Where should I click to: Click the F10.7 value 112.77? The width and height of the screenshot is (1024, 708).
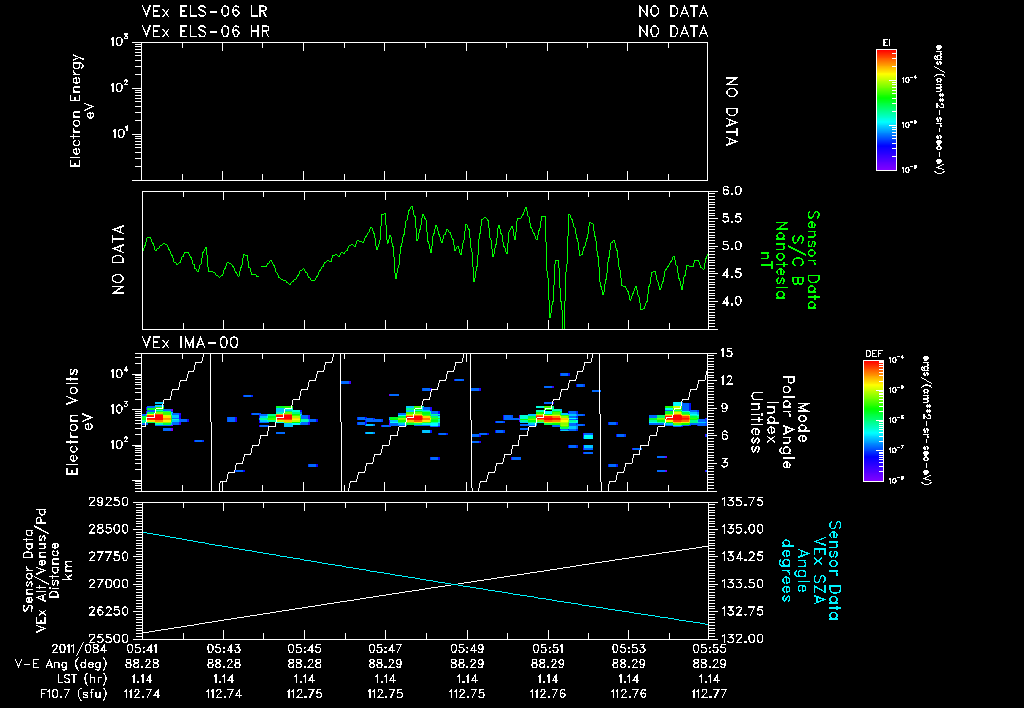709,694
